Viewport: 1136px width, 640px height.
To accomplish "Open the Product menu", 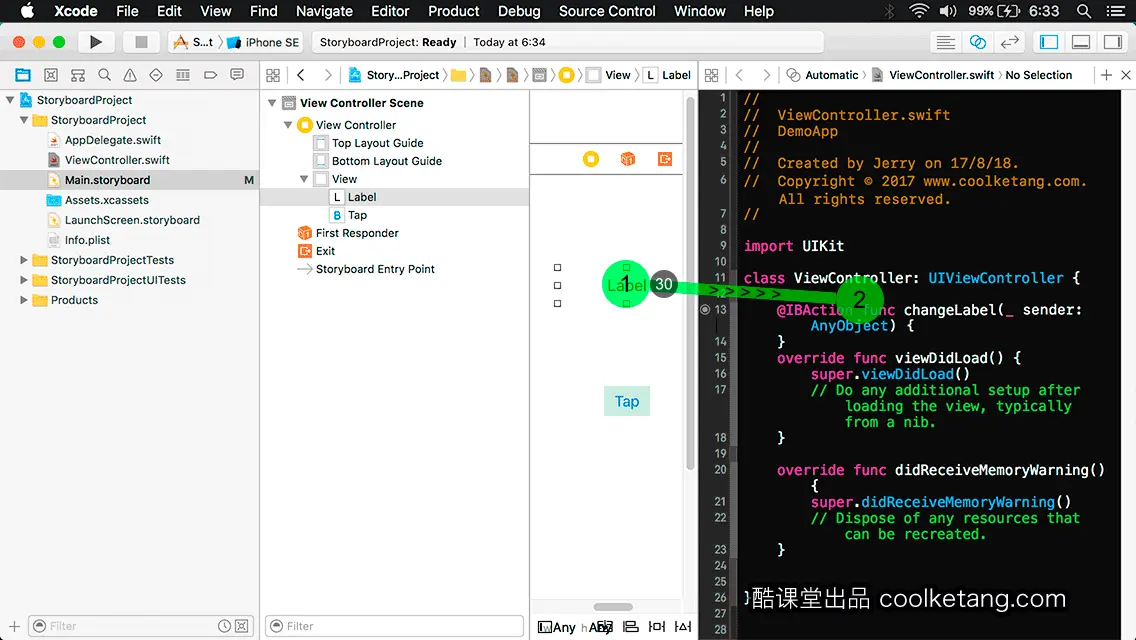I will 454,11.
